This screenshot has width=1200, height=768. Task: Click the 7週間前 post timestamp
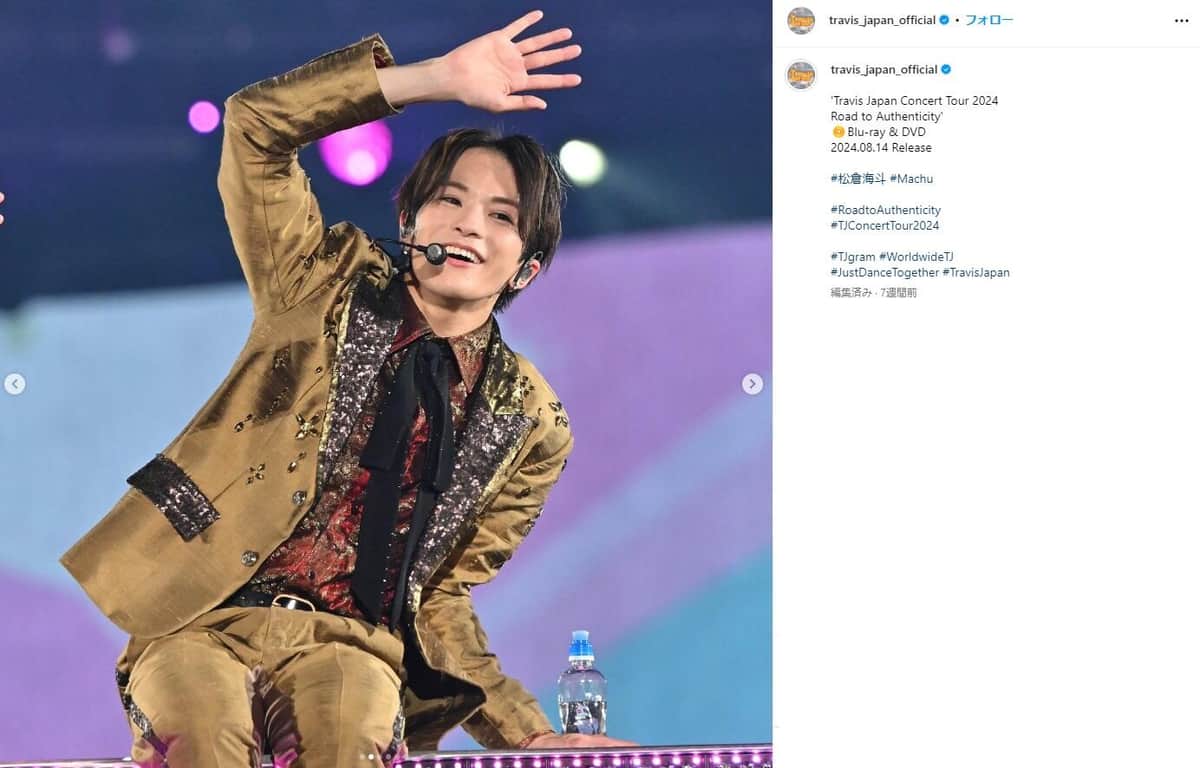[898, 293]
